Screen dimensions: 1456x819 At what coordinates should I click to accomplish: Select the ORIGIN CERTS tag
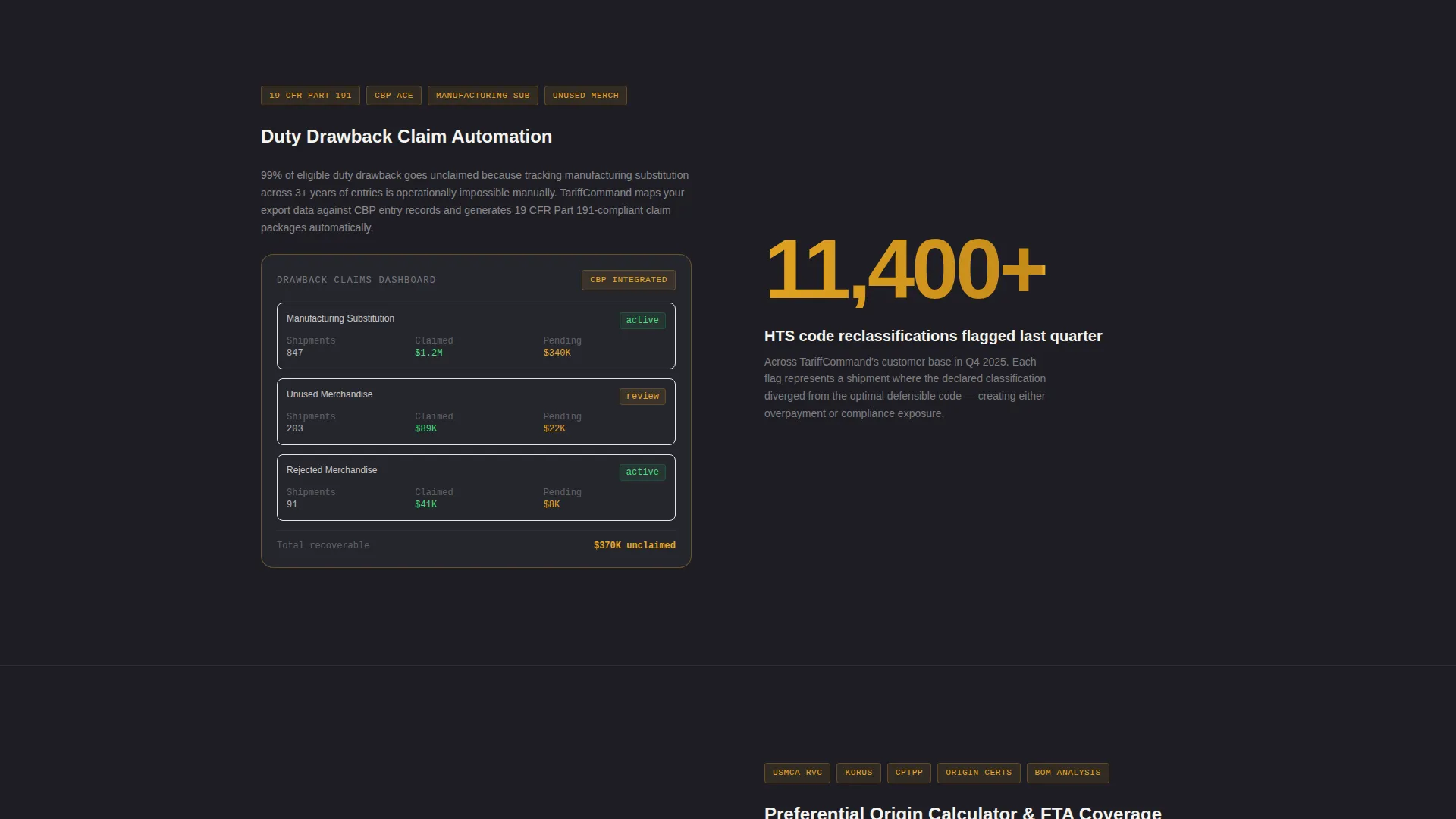[979, 773]
